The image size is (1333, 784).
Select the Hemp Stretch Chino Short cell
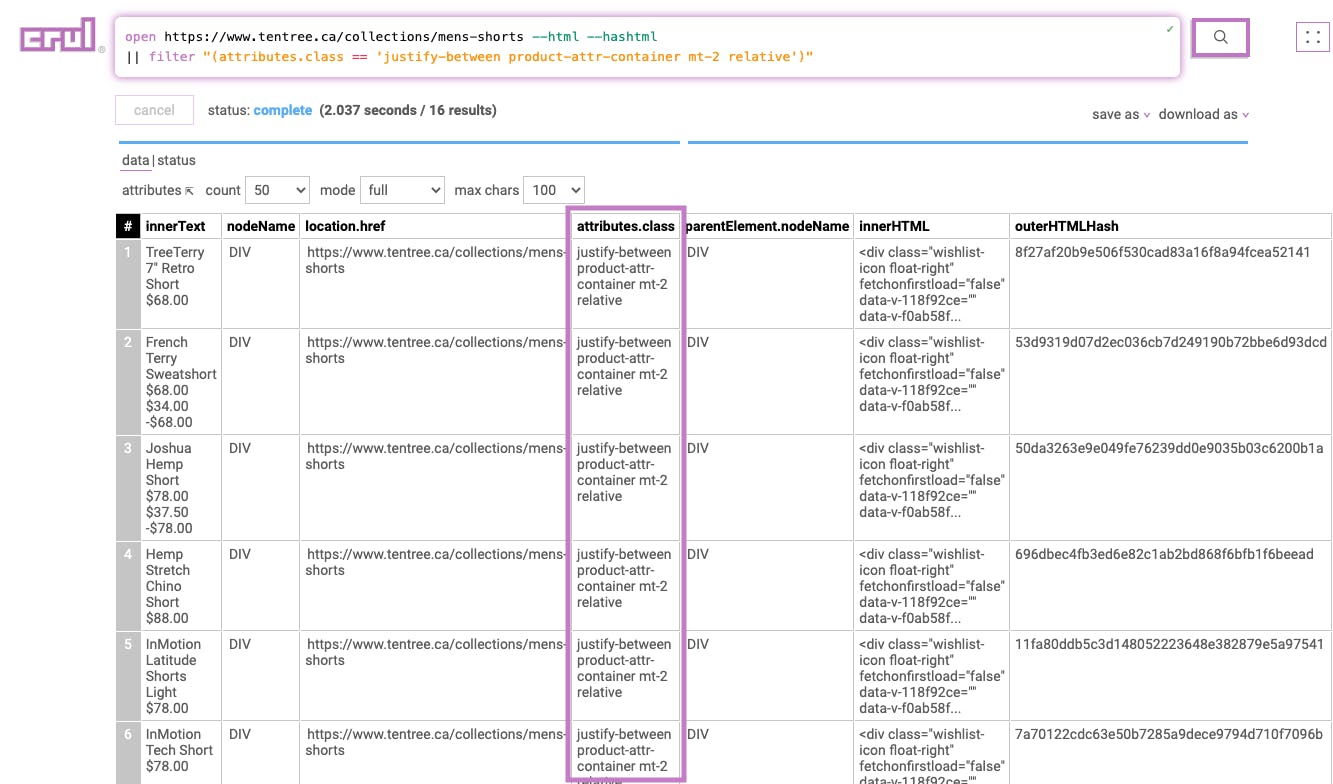(x=180, y=586)
